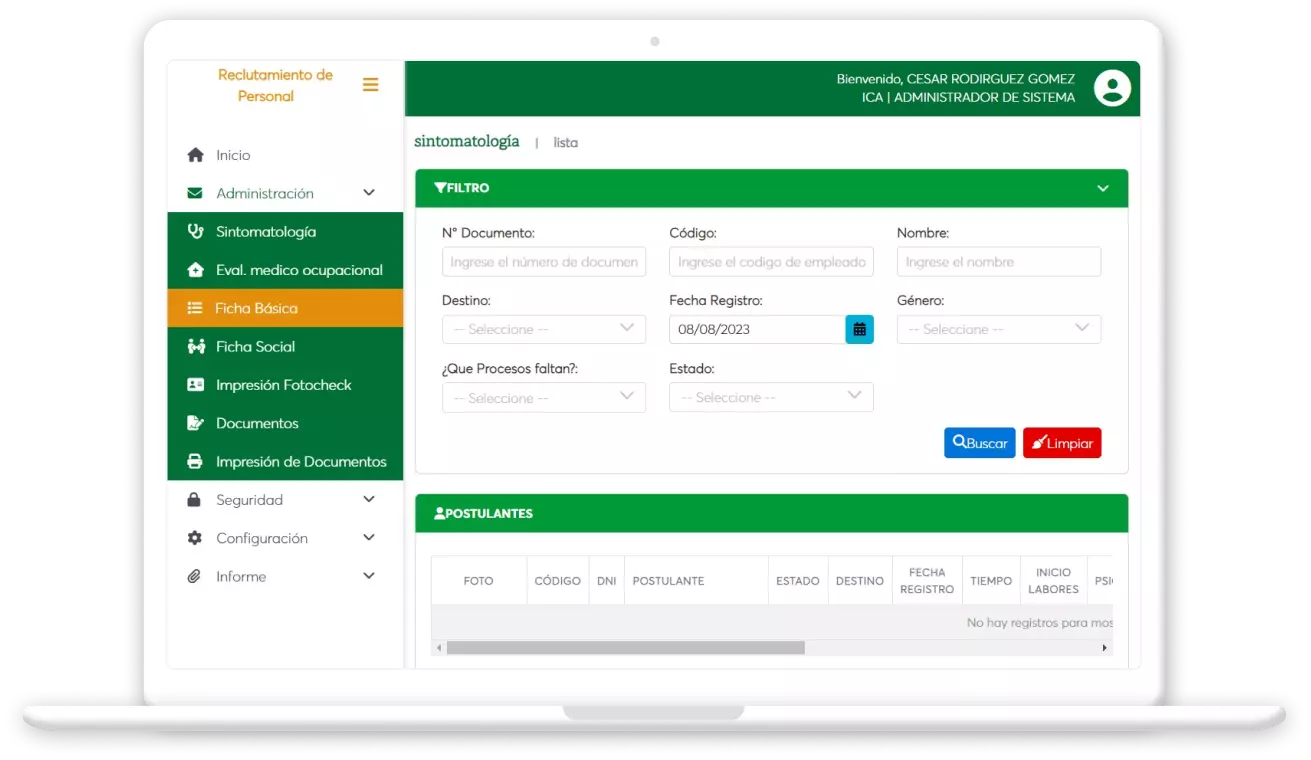This screenshot has width=1311, height=760.
Task: Click the Seguridad lock icon
Action: pos(195,499)
